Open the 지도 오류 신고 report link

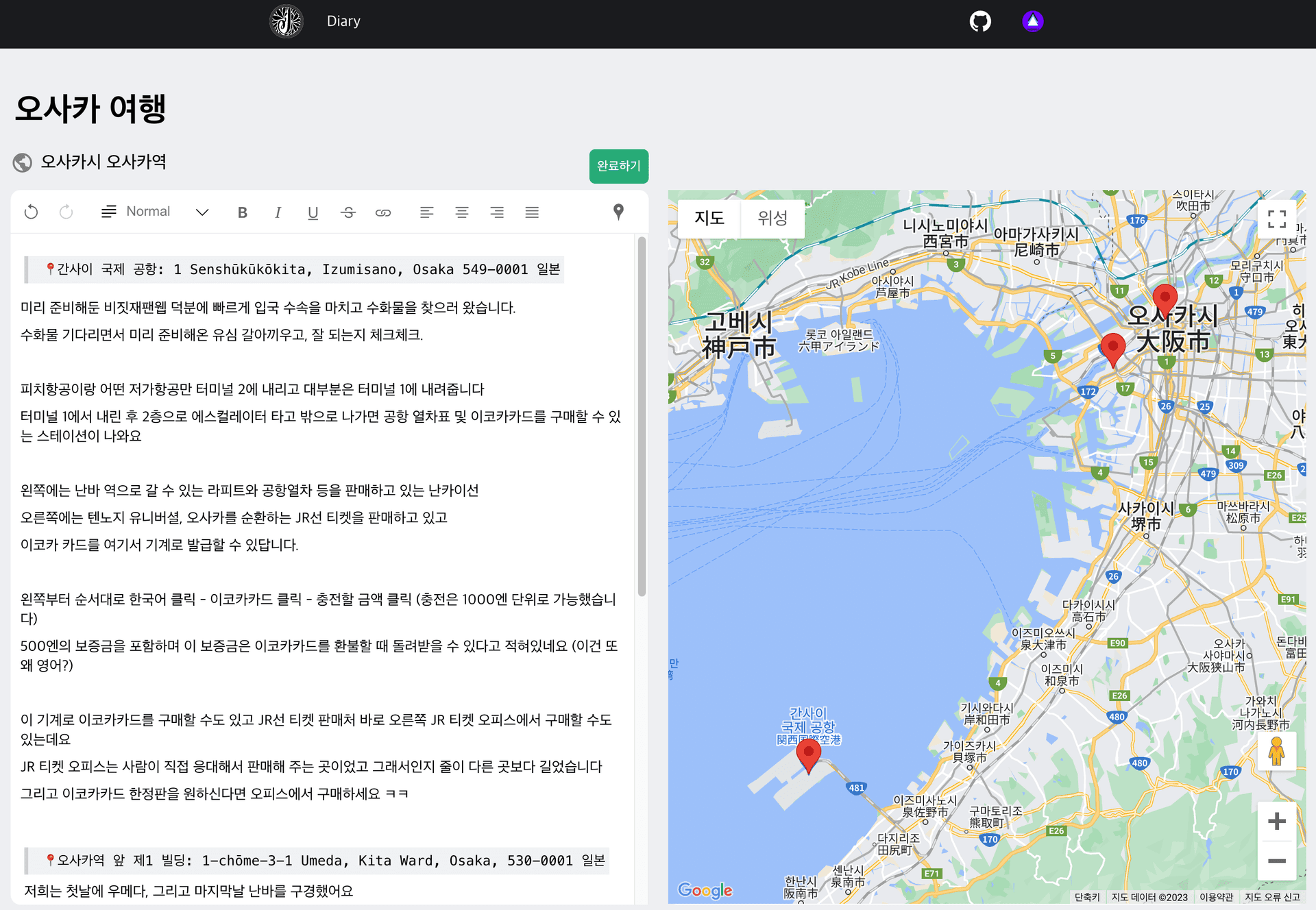[1273, 897]
